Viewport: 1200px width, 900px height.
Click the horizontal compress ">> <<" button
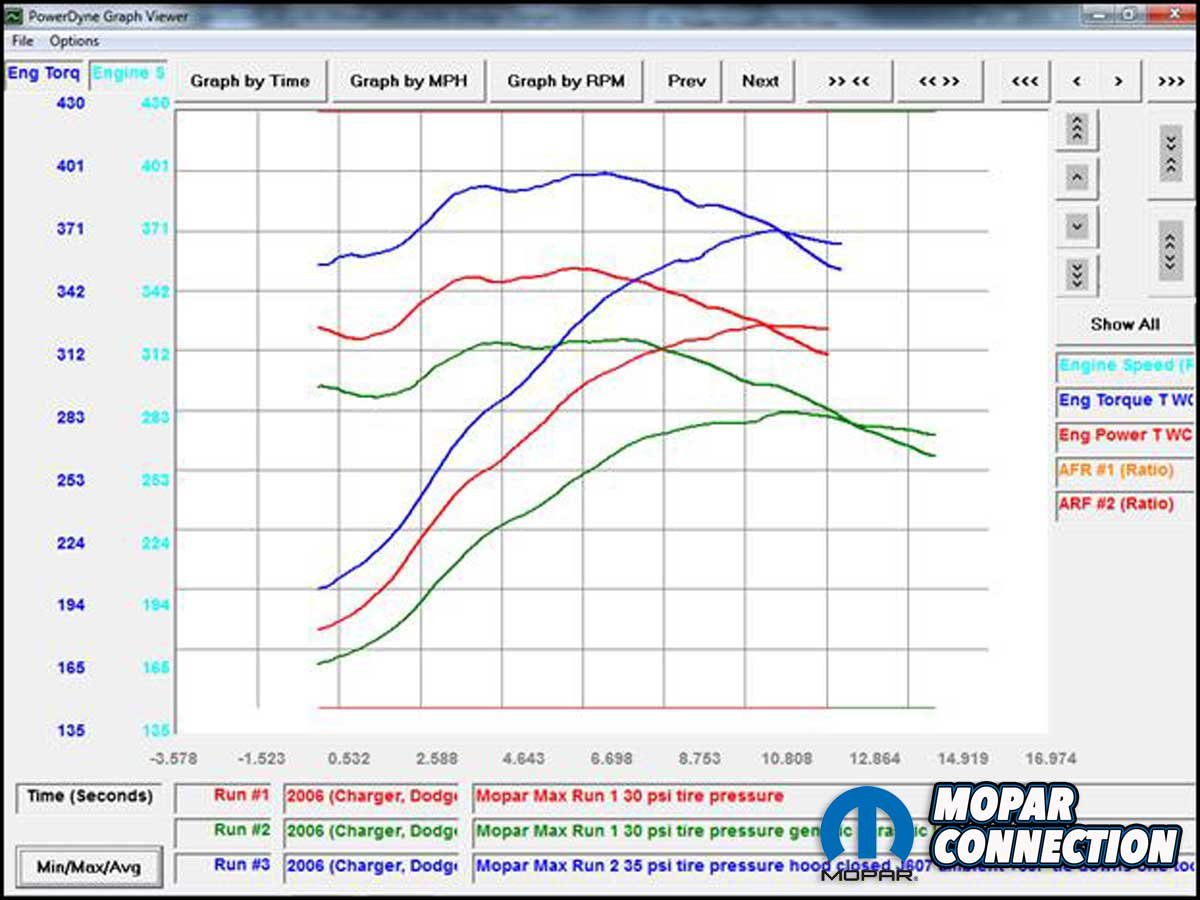pyautogui.click(x=848, y=81)
